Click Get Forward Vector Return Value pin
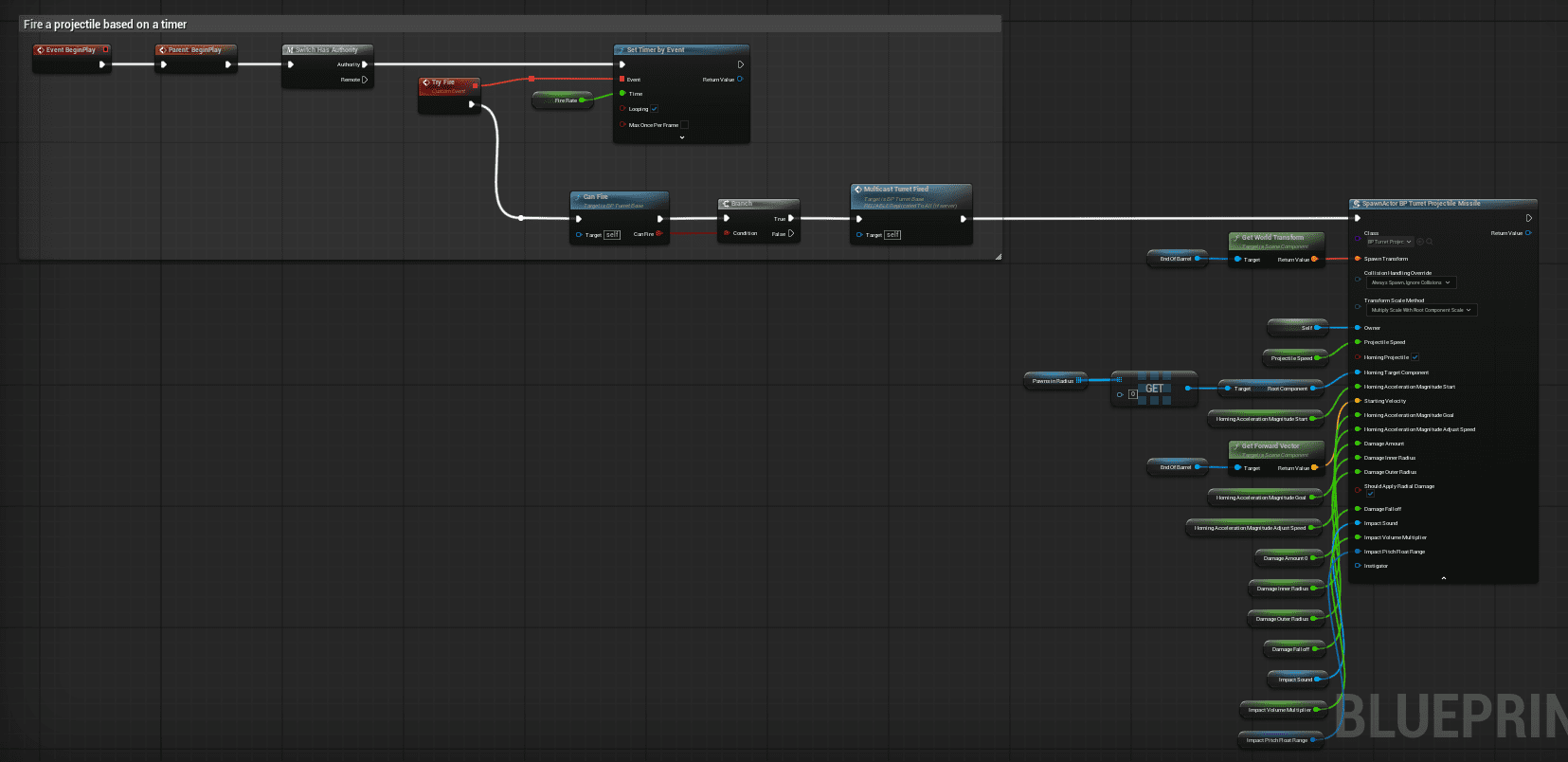The height and width of the screenshot is (762, 1568). (1314, 467)
